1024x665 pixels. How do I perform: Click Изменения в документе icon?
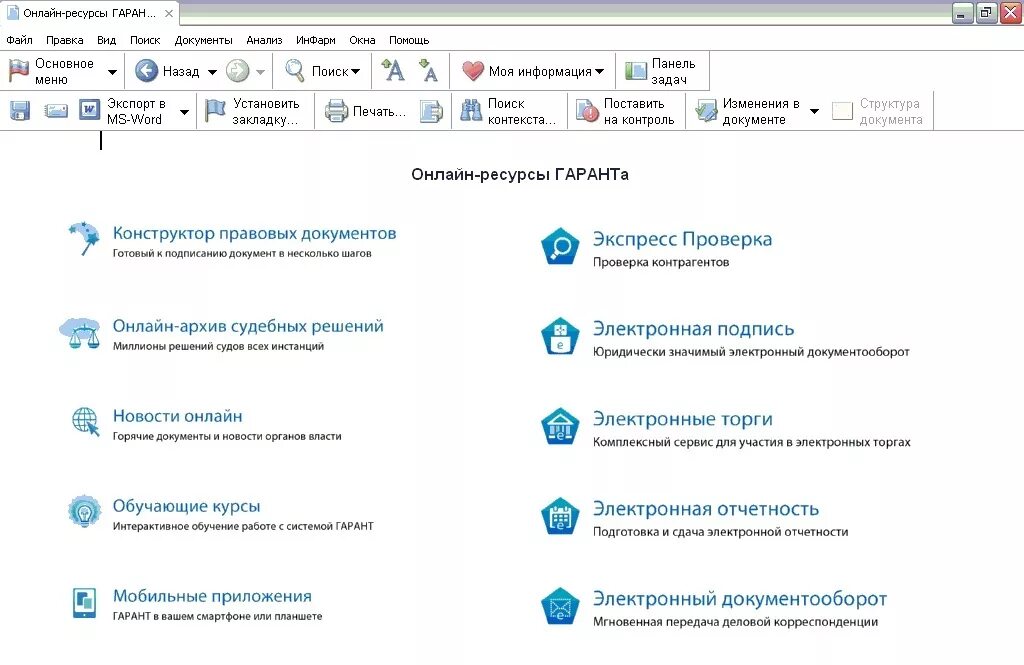point(705,111)
